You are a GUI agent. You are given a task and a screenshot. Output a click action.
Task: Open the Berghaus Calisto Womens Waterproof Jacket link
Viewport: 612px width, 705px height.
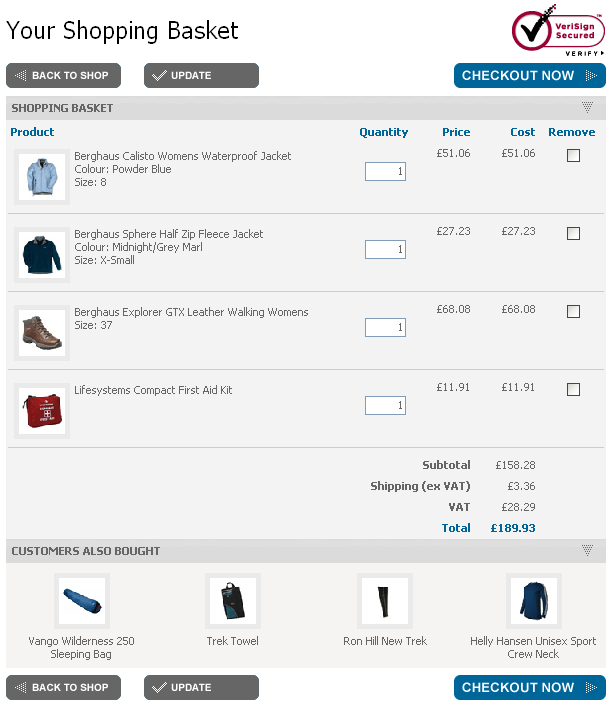(x=183, y=156)
